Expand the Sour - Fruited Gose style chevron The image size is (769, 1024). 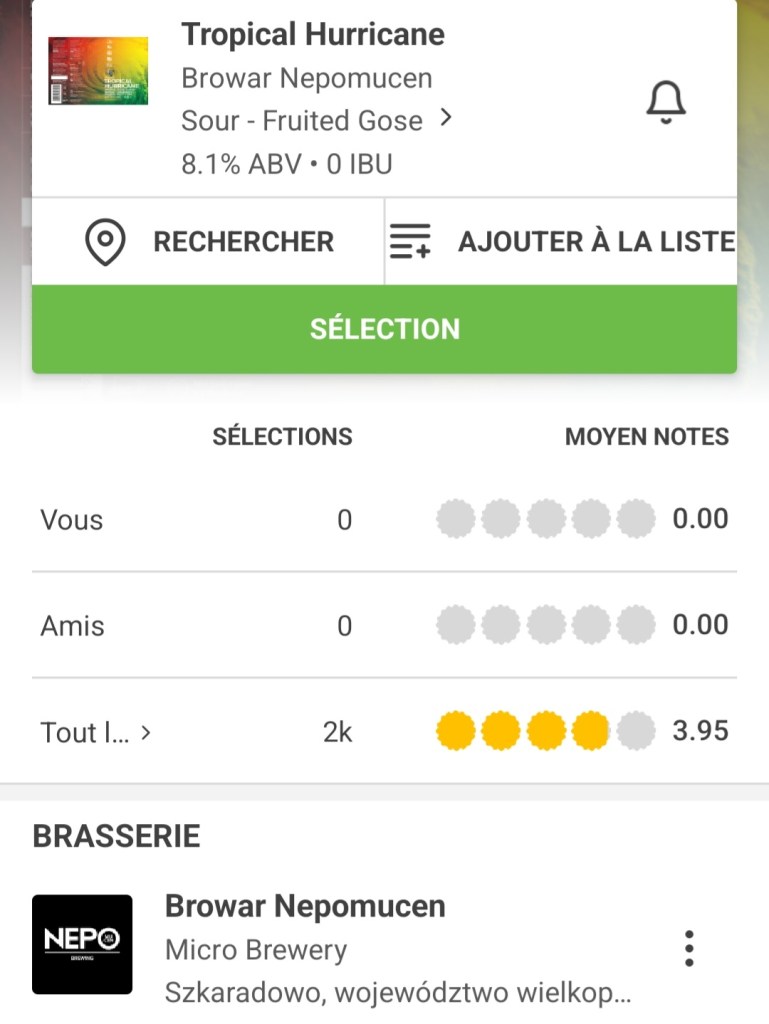click(446, 119)
